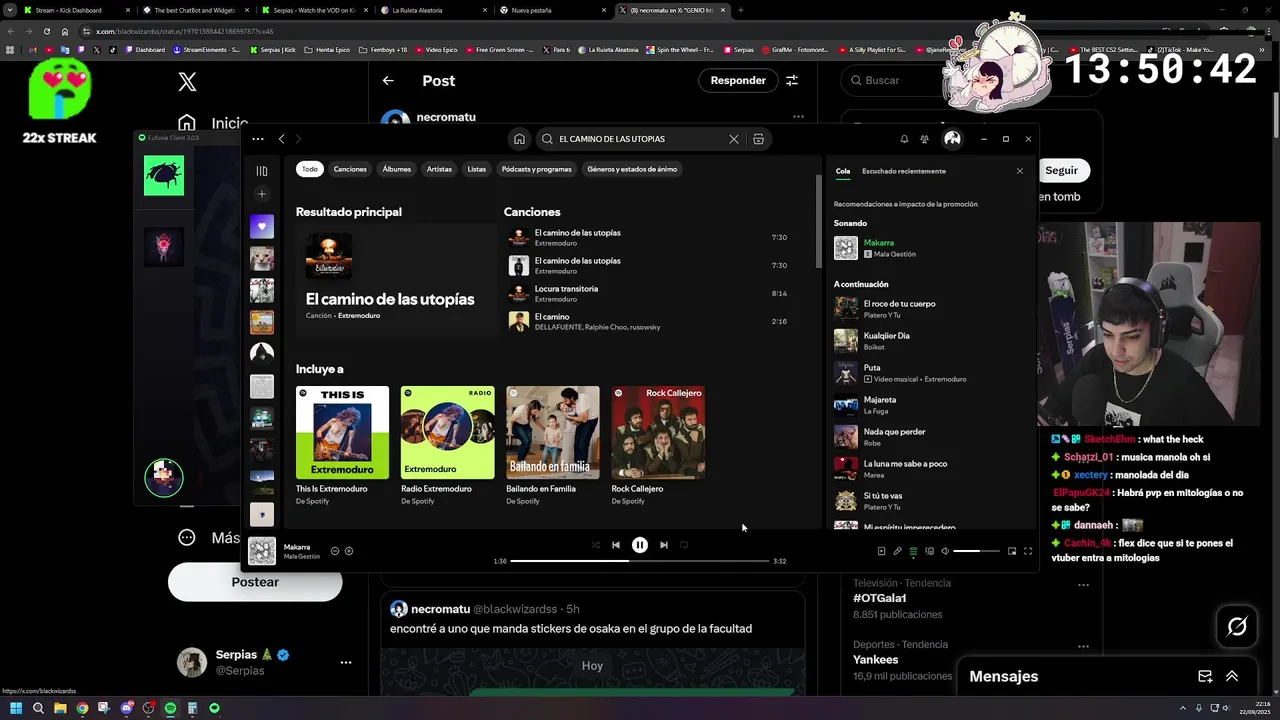This screenshot has height=720, width=1280.
Task: Go back with X Post arrow
Action: click(x=388, y=80)
